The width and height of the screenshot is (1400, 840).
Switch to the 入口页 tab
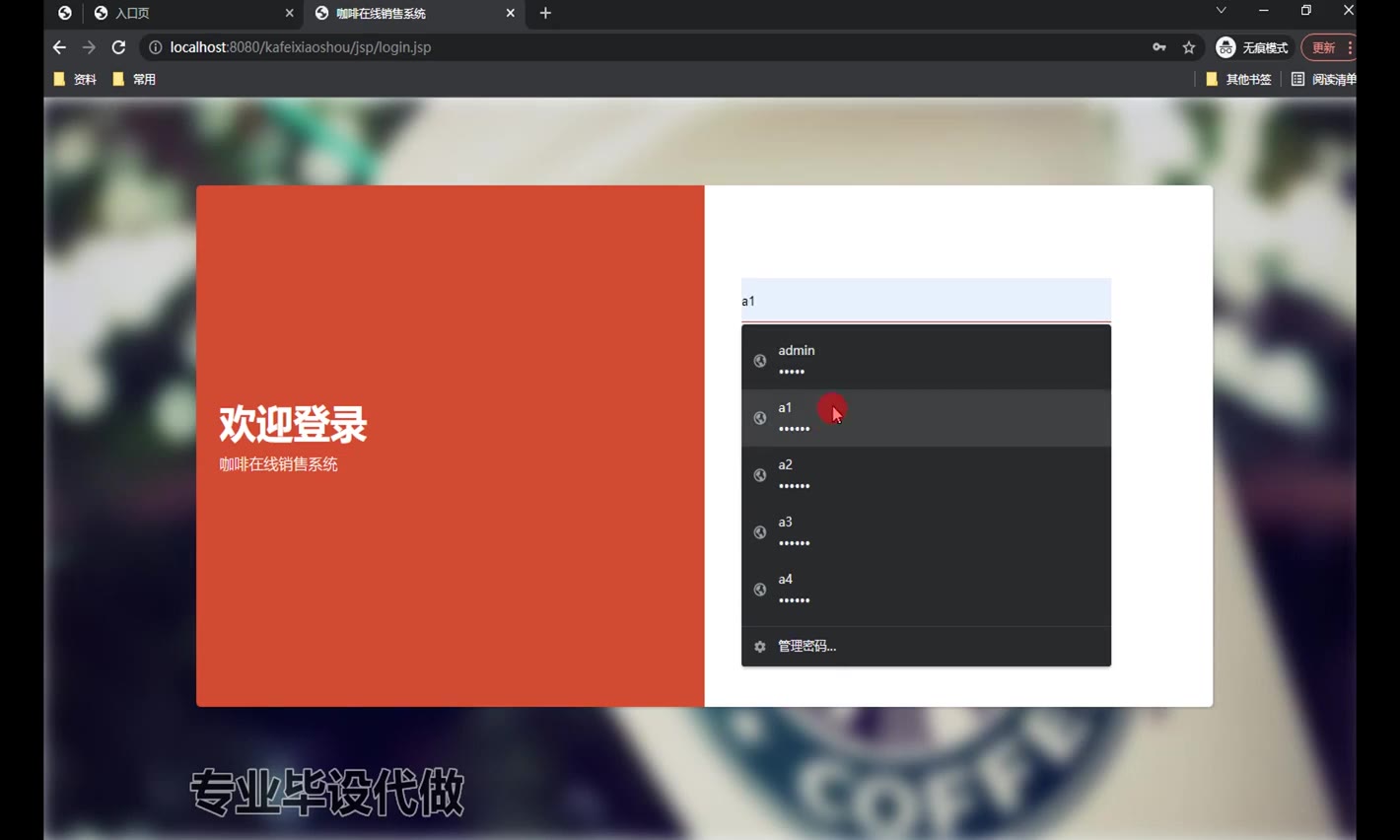point(192,13)
